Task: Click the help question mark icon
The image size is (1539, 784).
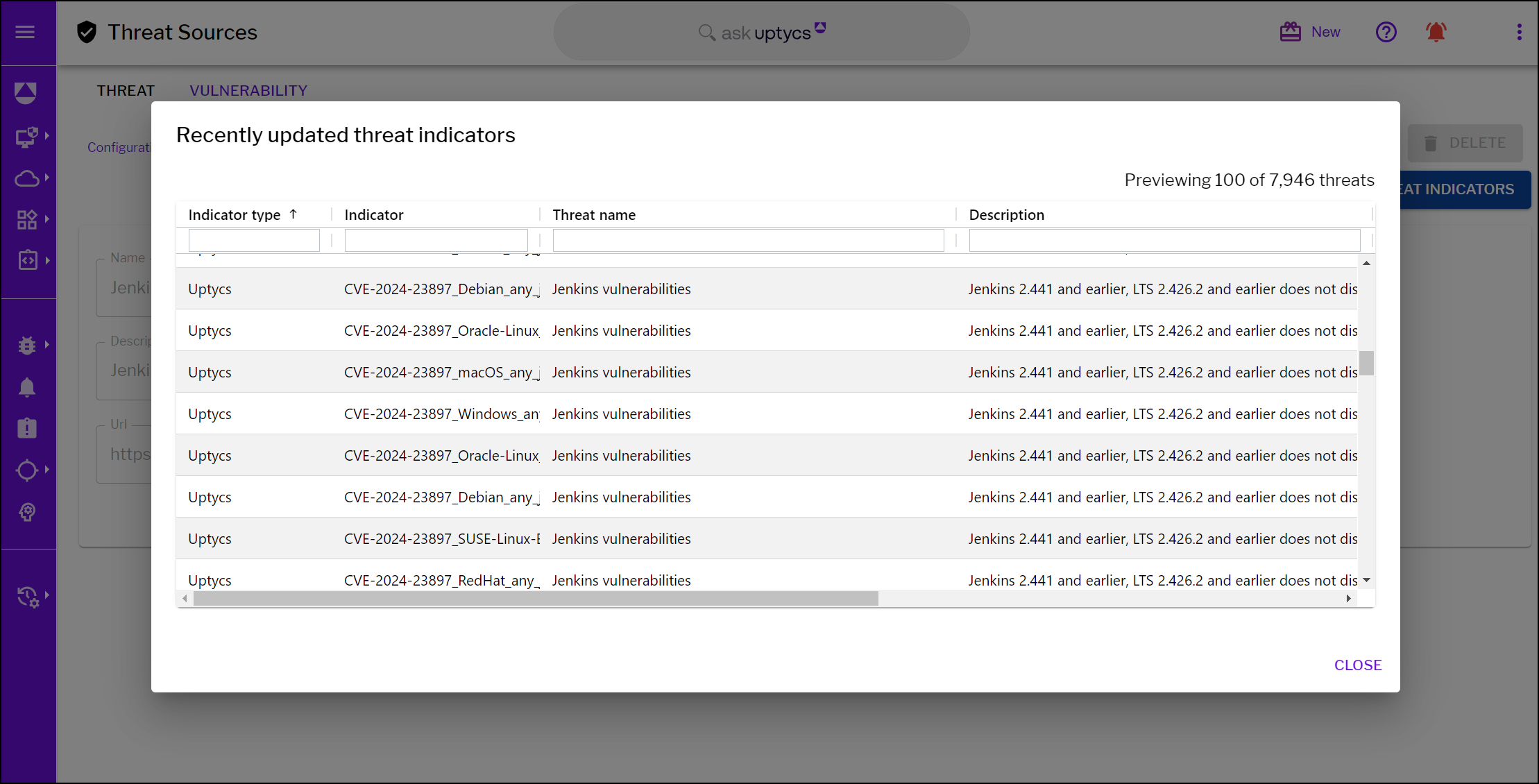Action: (1386, 31)
